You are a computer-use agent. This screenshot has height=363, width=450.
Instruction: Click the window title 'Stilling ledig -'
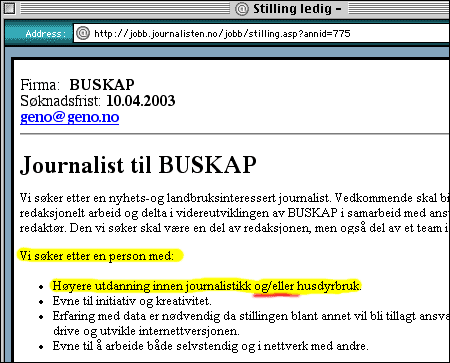(x=297, y=9)
